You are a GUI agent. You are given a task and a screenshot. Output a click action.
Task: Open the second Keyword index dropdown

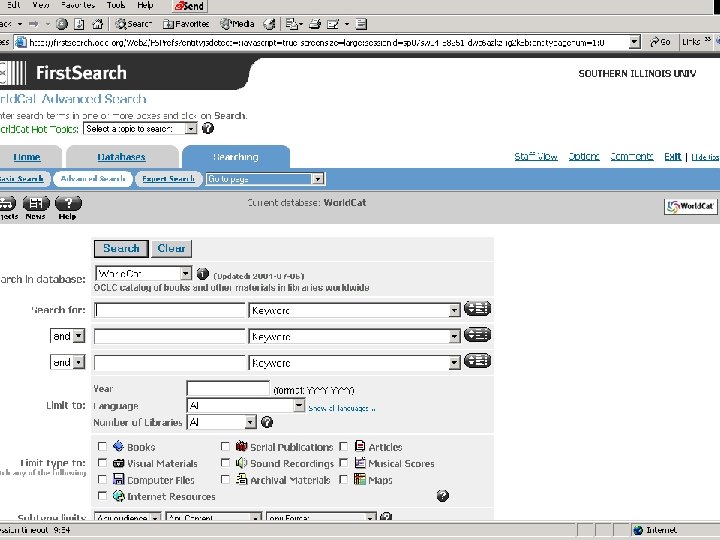point(354,337)
